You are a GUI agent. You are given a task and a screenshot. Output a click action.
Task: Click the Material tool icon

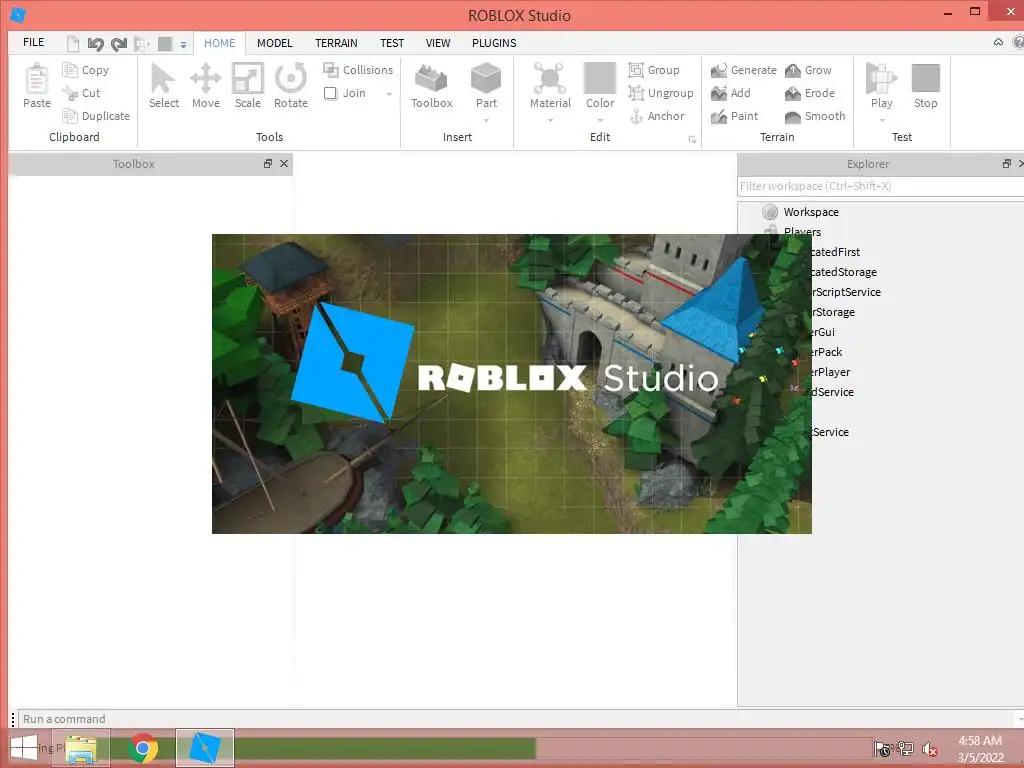pos(550,78)
